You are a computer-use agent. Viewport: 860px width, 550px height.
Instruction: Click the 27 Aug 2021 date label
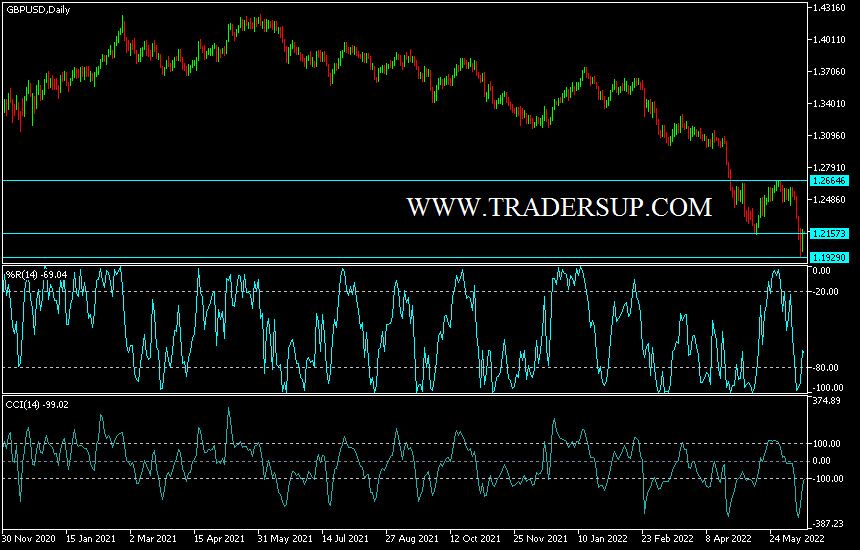(412, 538)
